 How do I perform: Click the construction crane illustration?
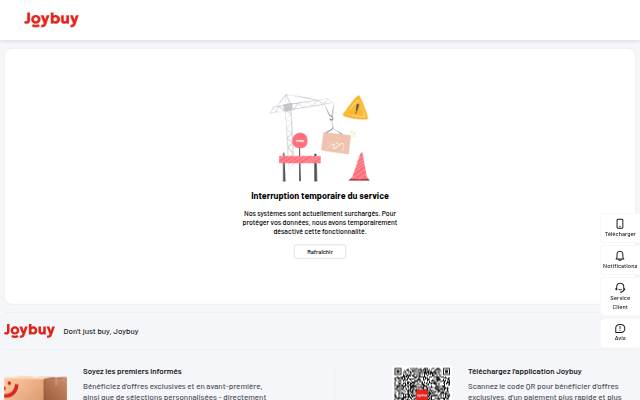point(320,138)
